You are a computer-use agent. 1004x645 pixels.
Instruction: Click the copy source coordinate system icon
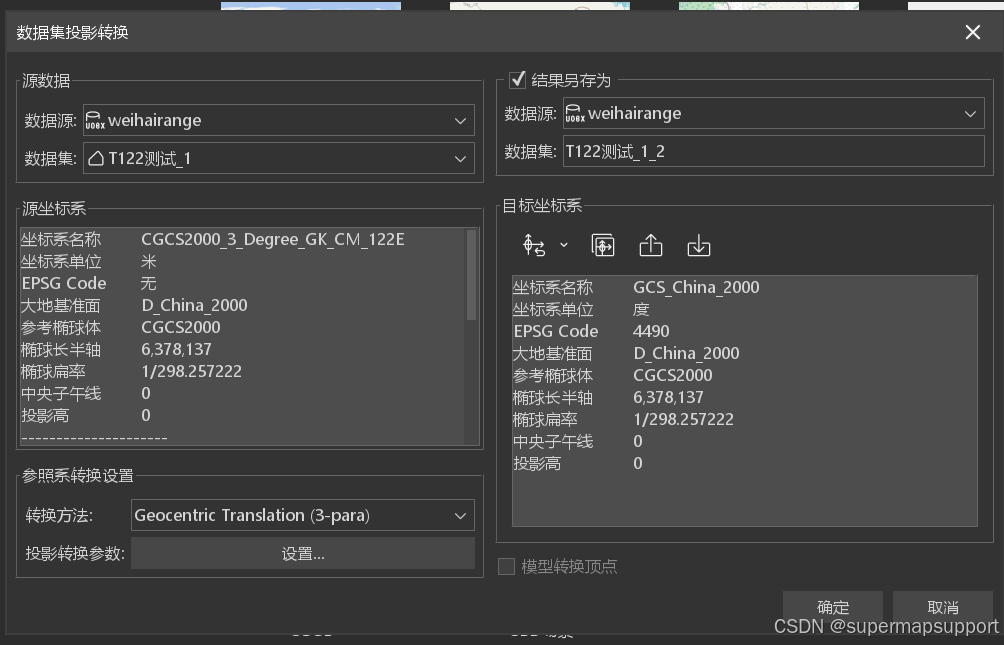(x=605, y=244)
